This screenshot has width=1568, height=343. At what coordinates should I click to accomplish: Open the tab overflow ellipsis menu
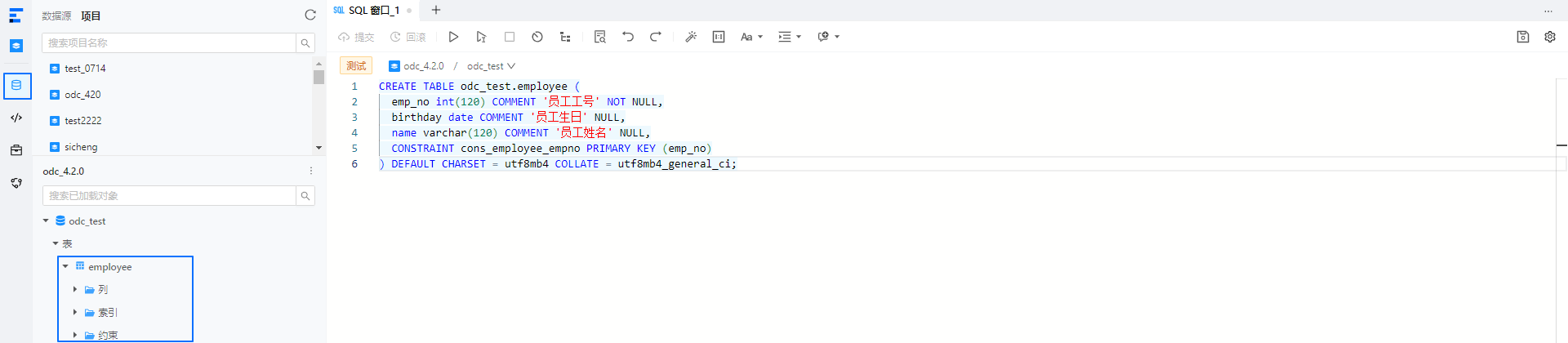[x=1548, y=11]
